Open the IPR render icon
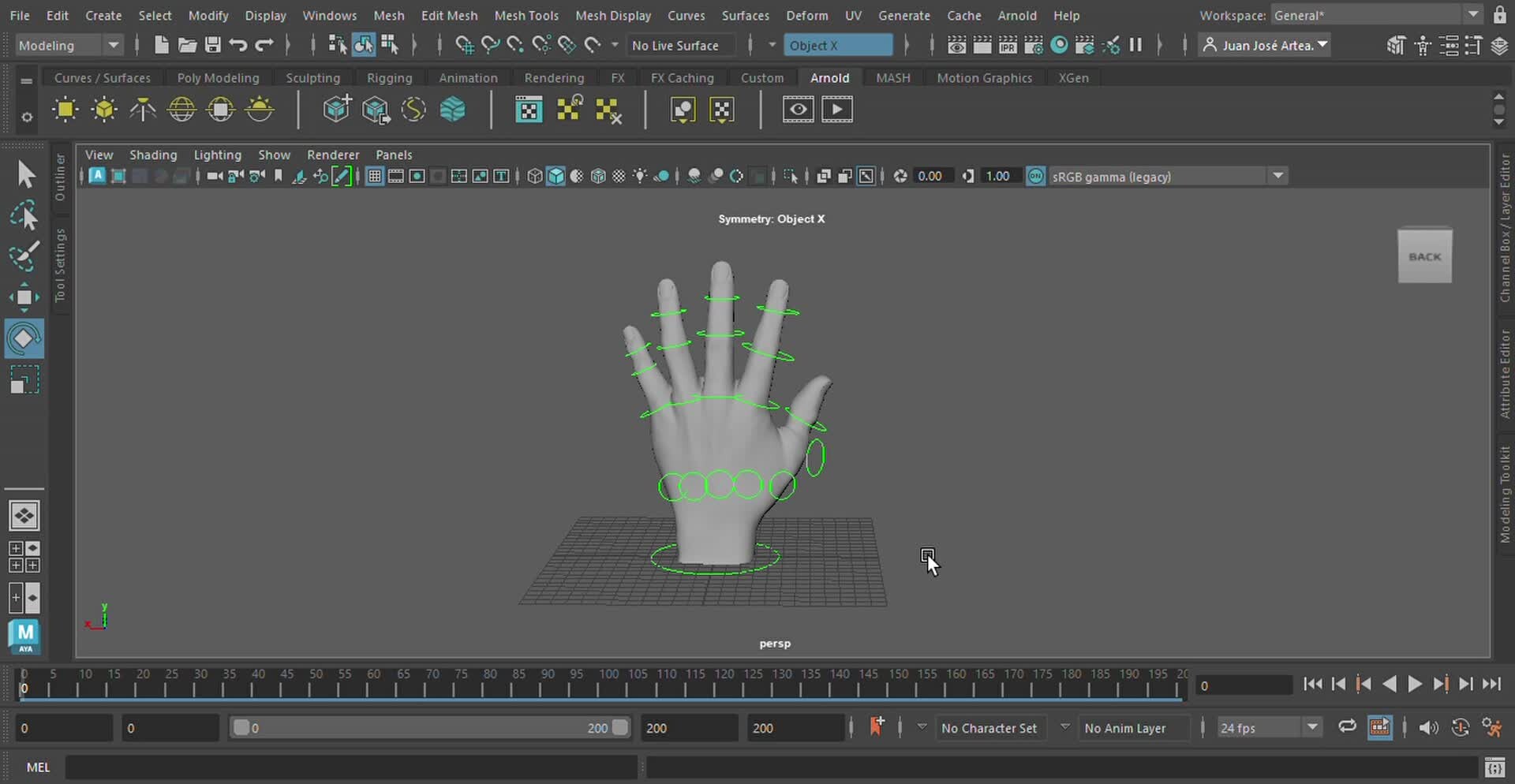1515x784 pixels. 1008,45
